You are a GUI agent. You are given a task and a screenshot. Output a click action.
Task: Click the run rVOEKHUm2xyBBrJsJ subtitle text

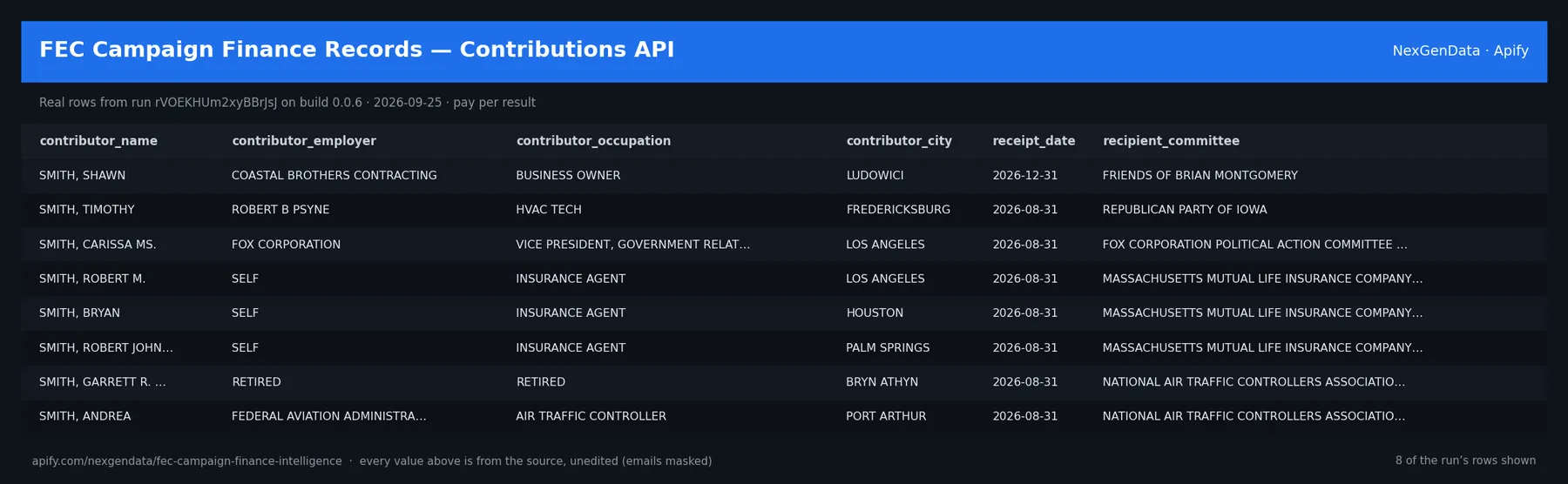(287, 103)
